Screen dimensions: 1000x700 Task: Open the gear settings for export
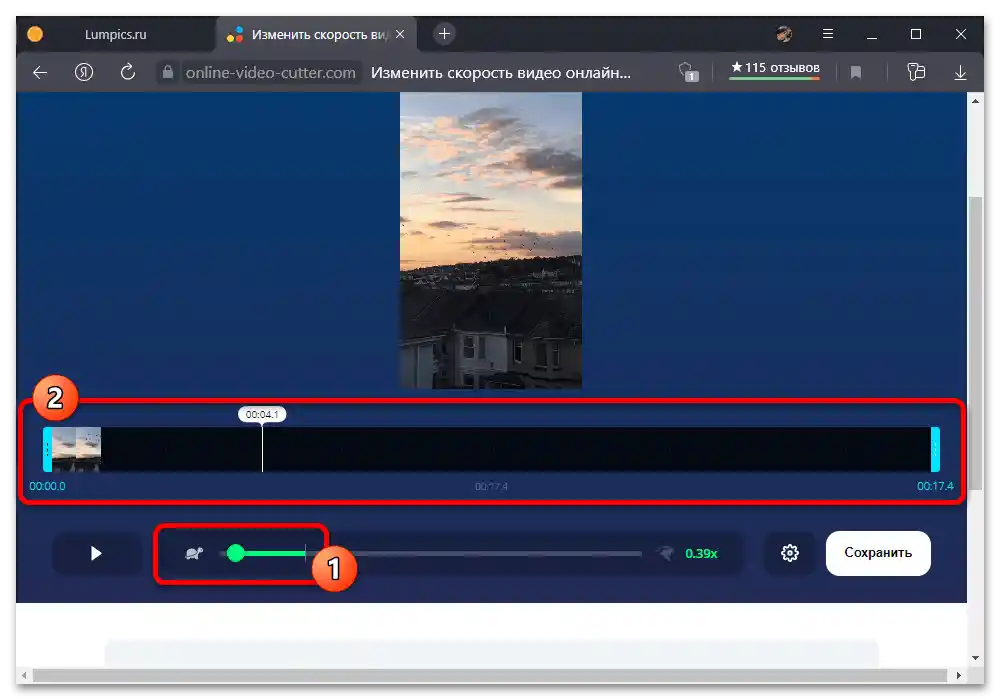(x=790, y=553)
